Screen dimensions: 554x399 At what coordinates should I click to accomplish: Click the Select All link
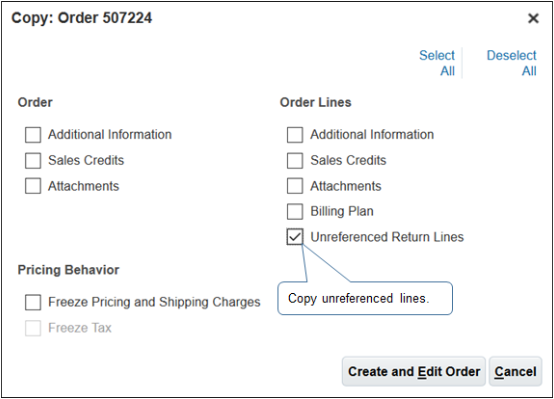pyautogui.click(x=437, y=63)
